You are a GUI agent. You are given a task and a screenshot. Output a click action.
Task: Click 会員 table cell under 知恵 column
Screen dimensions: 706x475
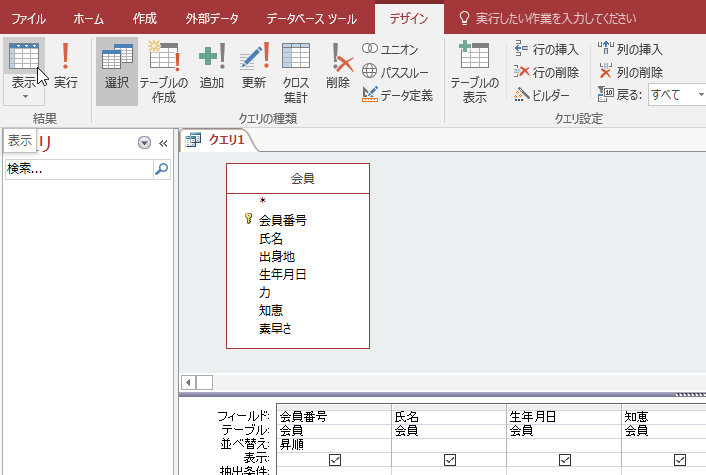tap(664, 431)
